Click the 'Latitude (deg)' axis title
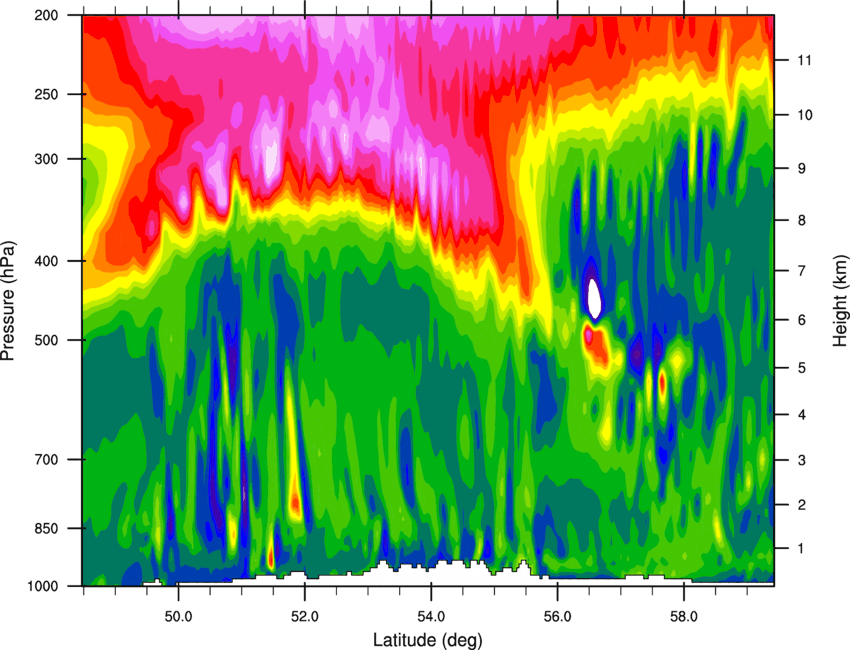This screenshot has height=650, width=850. (x=427, y=640)
